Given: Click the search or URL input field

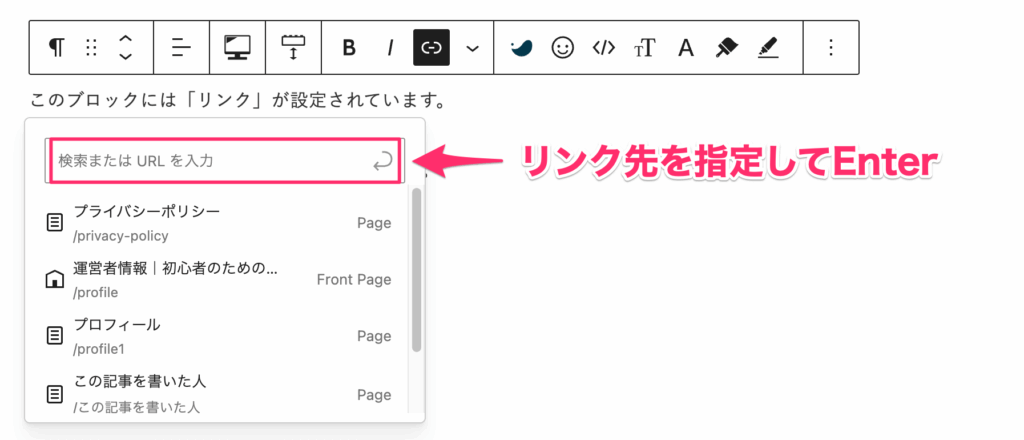Looking at the screenshot, I should pos(225,161).
